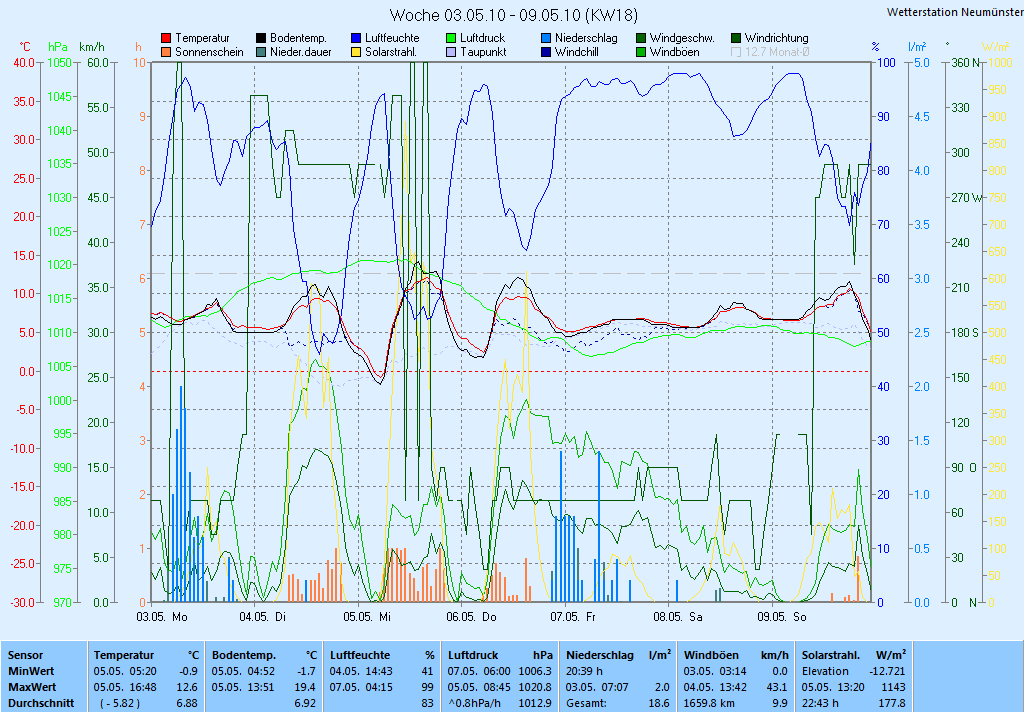This screenshot has width=1024, height=712.
Task: Click the average temperature value 6.88
Action: pyautogui.click(x=187, y=704)
